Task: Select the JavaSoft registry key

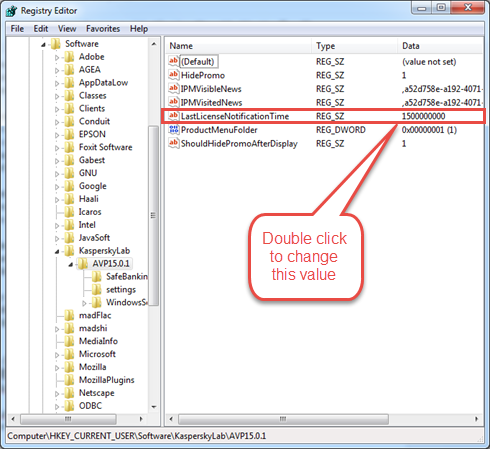Action: coord(94,238)
